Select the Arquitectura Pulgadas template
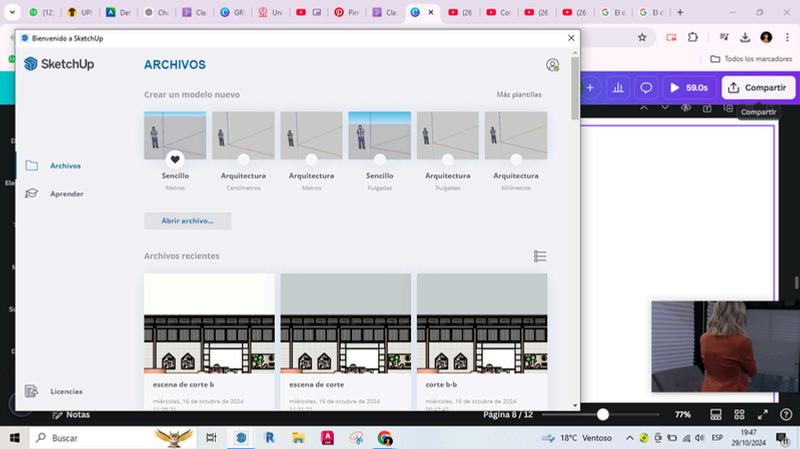 (447, 135)
